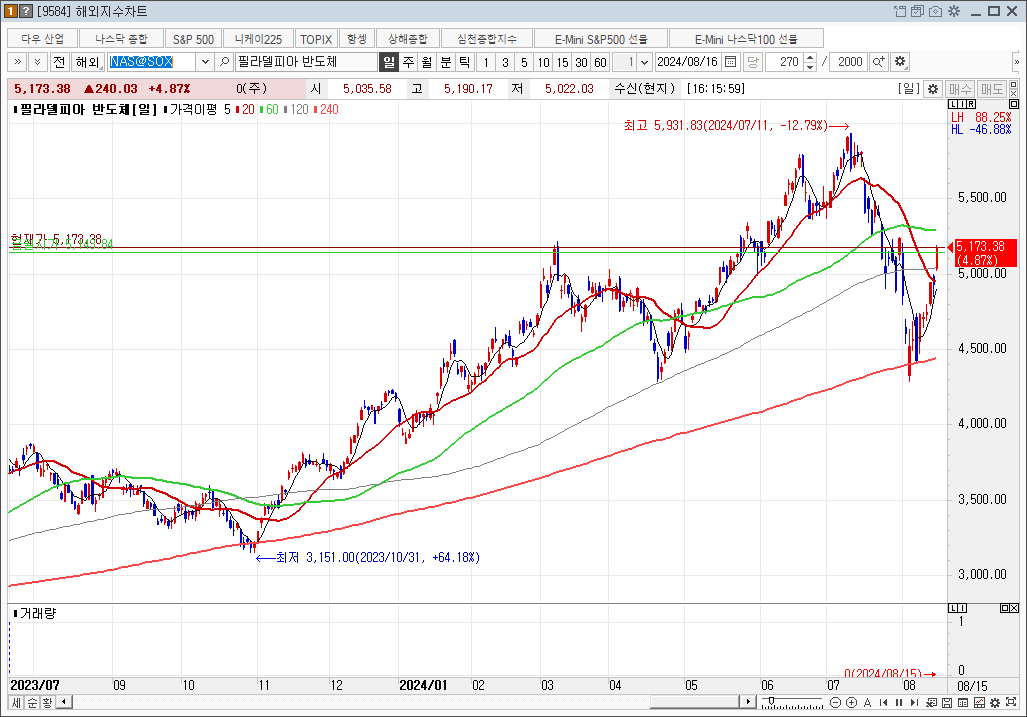Click the screenshot camera icon in title bar
Screen dimensions: 1027x717
point(935,11)
